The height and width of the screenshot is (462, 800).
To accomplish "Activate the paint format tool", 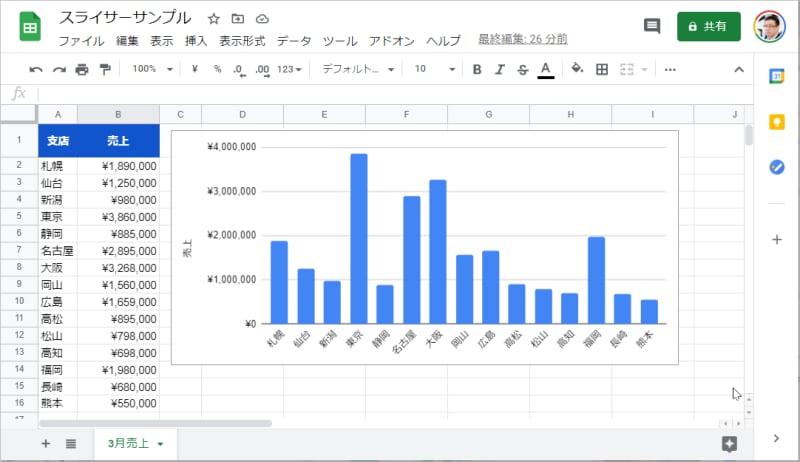I will pyautogui.click(x=105, y=69).
